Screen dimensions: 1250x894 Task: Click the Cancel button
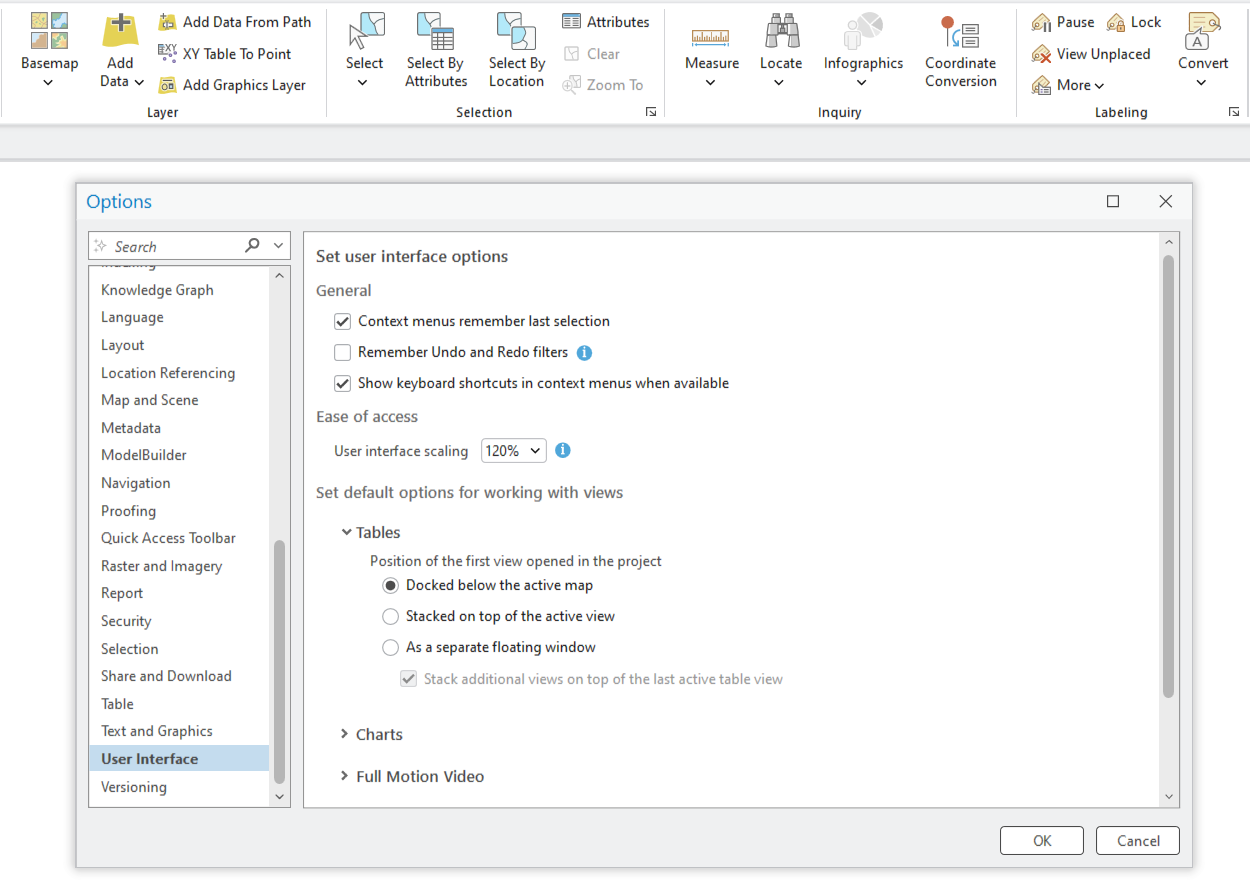pos(1137,840)
